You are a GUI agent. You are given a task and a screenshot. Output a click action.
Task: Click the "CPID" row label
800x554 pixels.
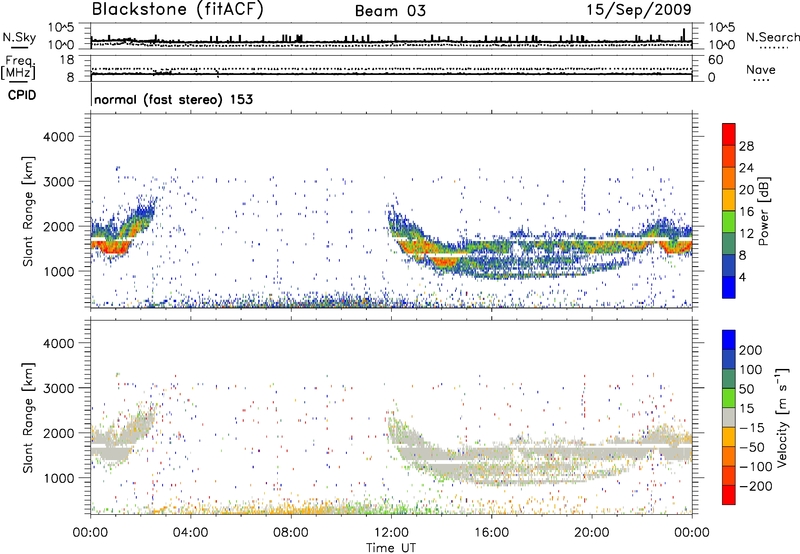tap(22, 95)
